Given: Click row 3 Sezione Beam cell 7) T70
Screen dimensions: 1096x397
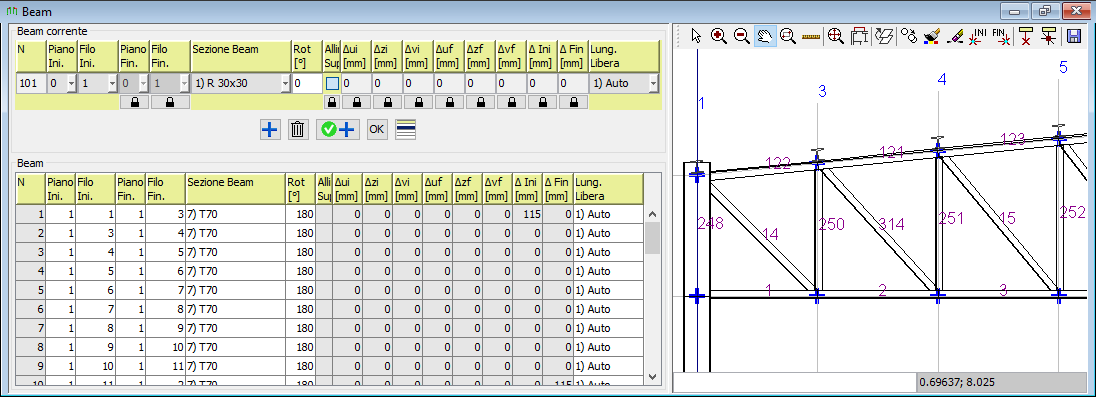Looking at the screenshot, I should (235, 252).
